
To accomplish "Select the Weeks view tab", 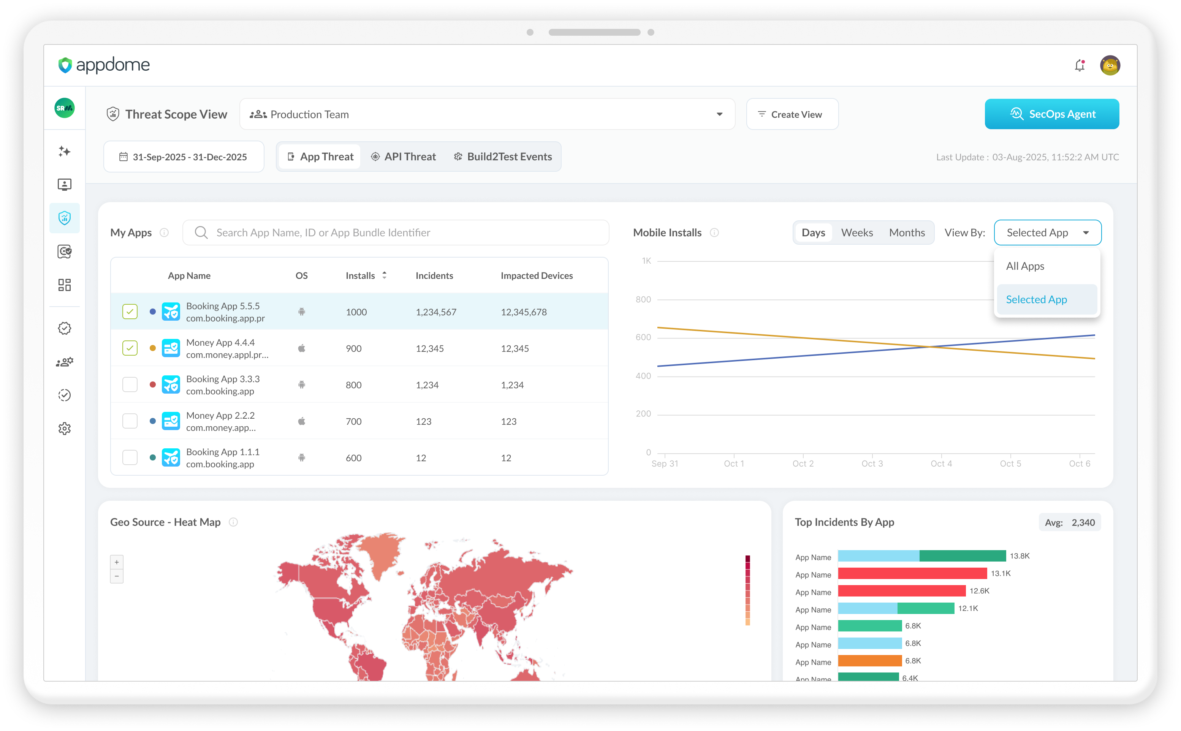I will (856, 233).
